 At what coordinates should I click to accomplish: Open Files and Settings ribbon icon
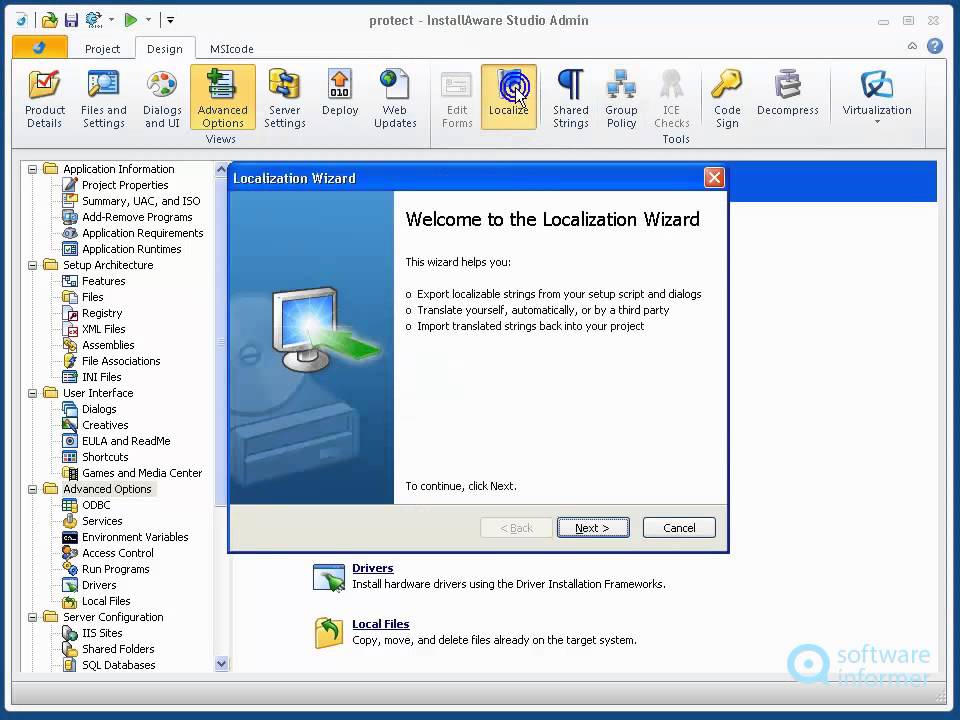[x=103, y=98]
